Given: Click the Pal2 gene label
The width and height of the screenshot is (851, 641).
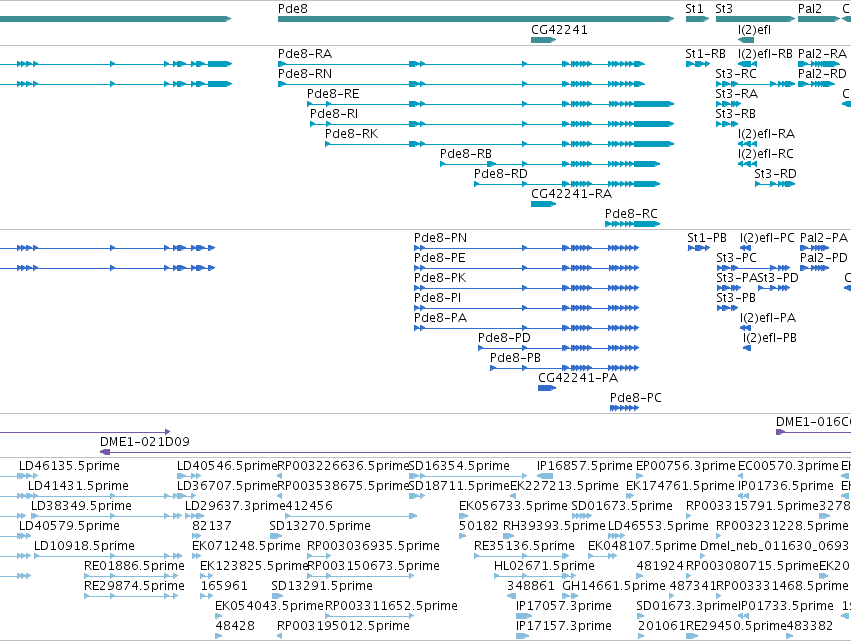Looking at the screenshot, I should click(810, 9).
